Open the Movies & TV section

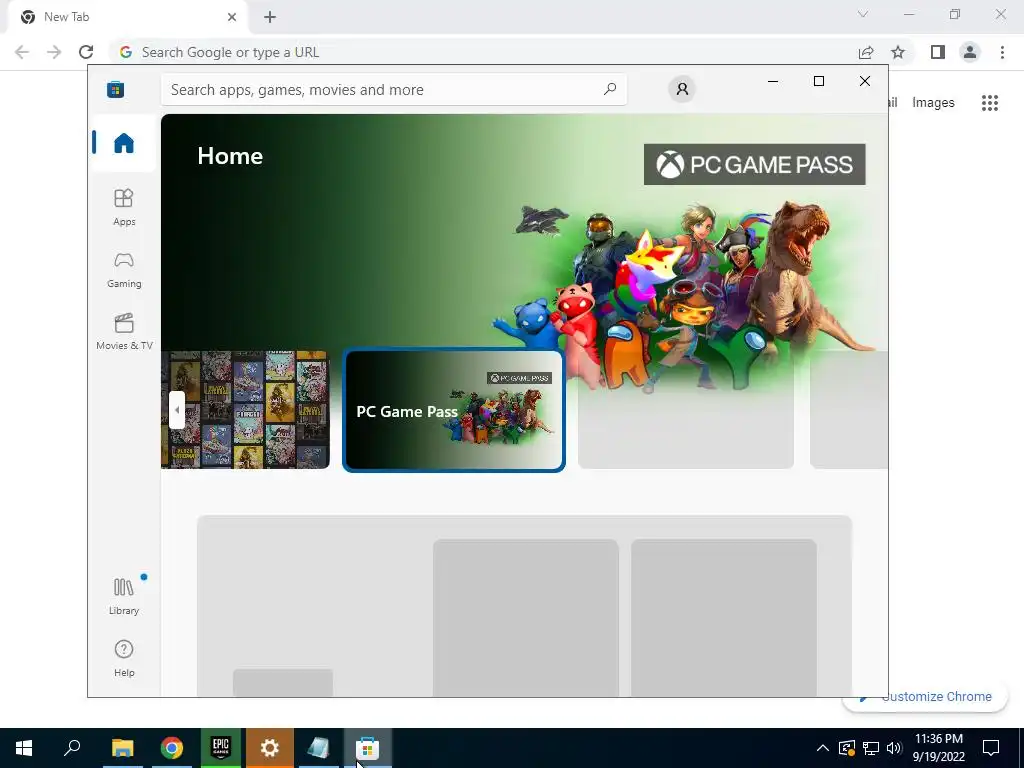point(123,332)
